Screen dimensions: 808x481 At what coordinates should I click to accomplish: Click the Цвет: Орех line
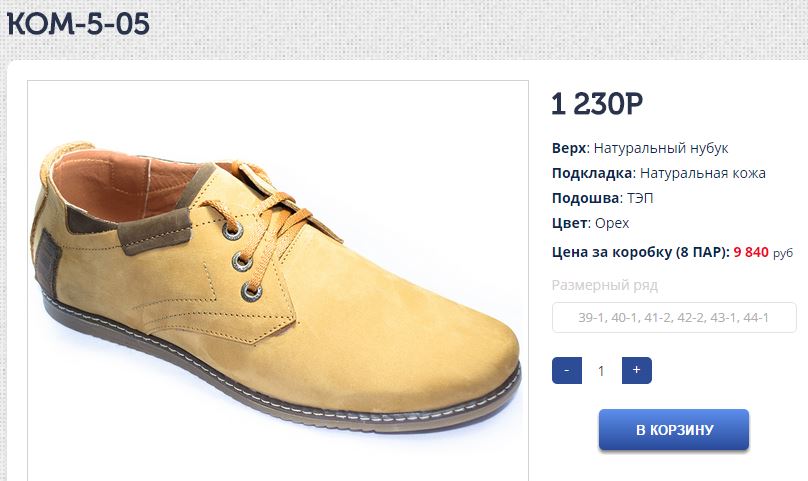coord(590,223)
